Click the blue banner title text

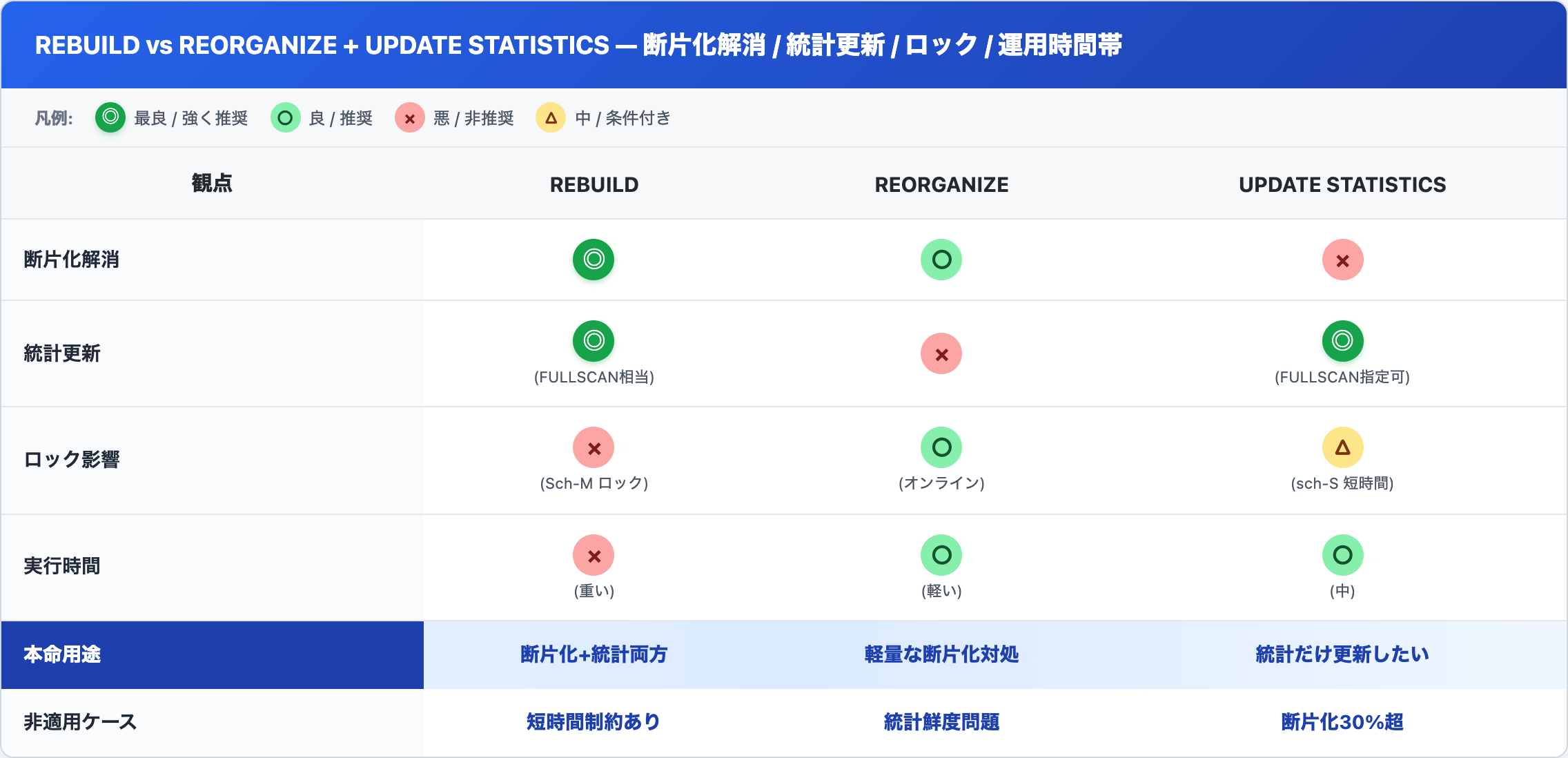click(578, 45)
